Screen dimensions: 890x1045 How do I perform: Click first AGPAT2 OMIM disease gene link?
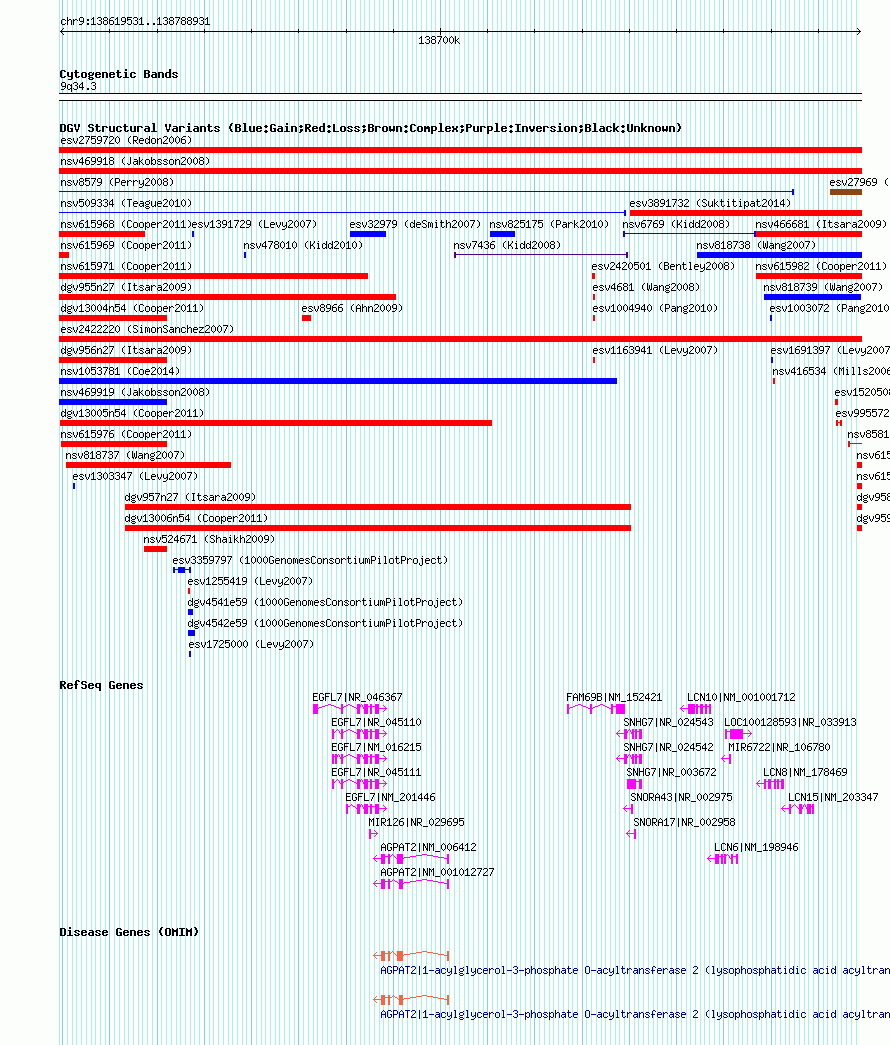click(x=635, y=970)
